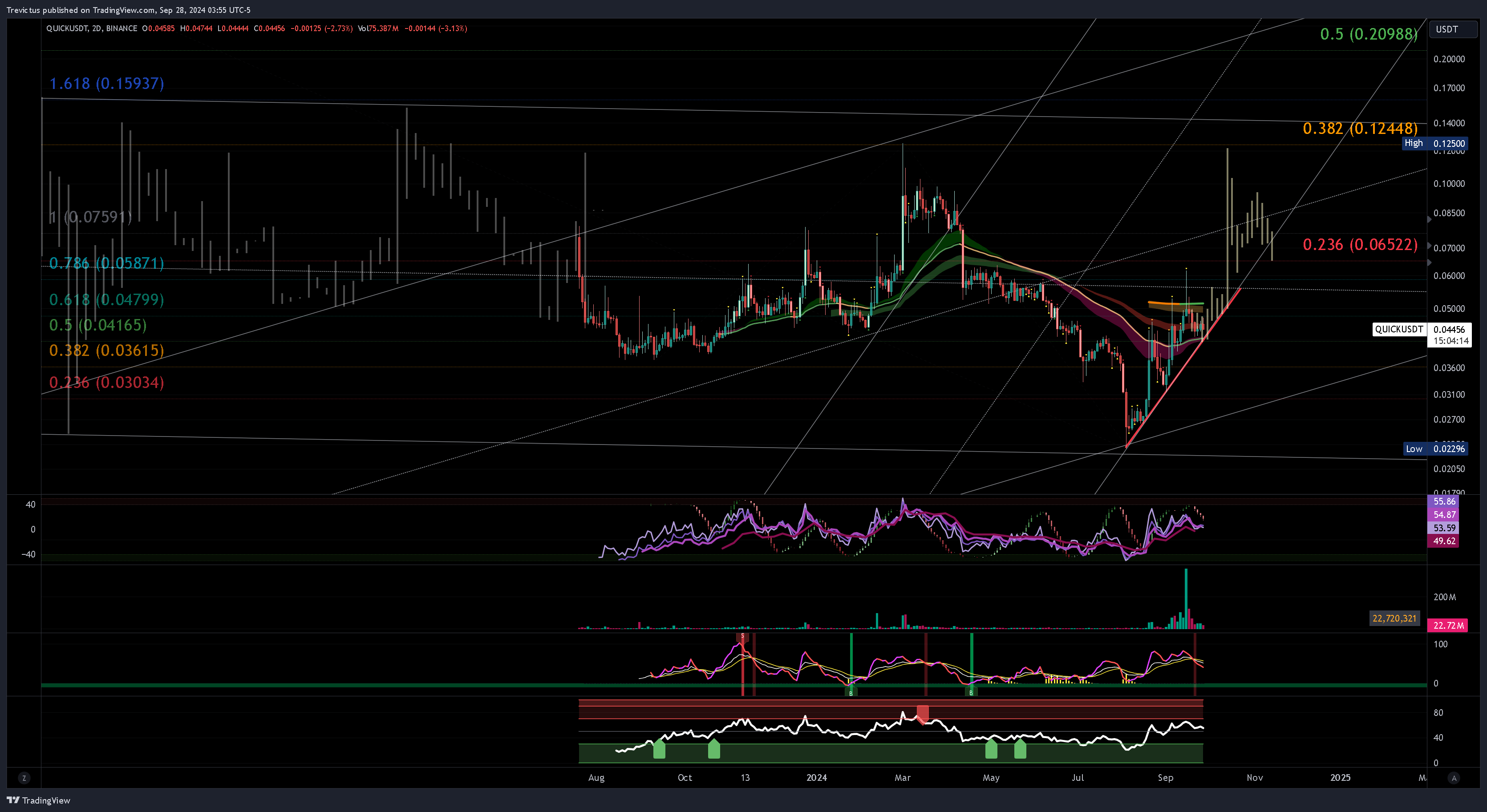Click the 49.62 indicator value tag

(x=1444, y=541)
